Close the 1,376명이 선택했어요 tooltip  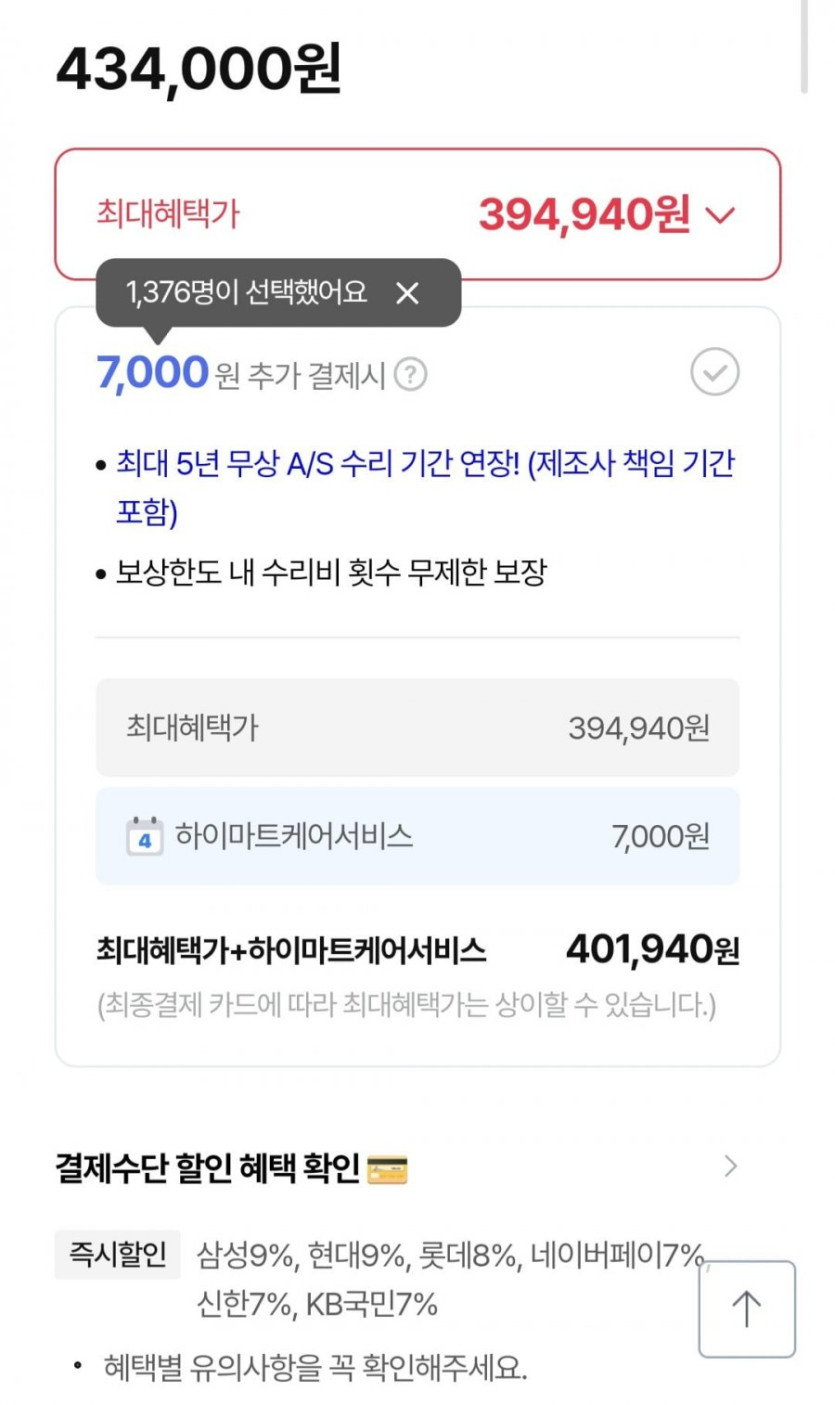click(x=407, y=293)
